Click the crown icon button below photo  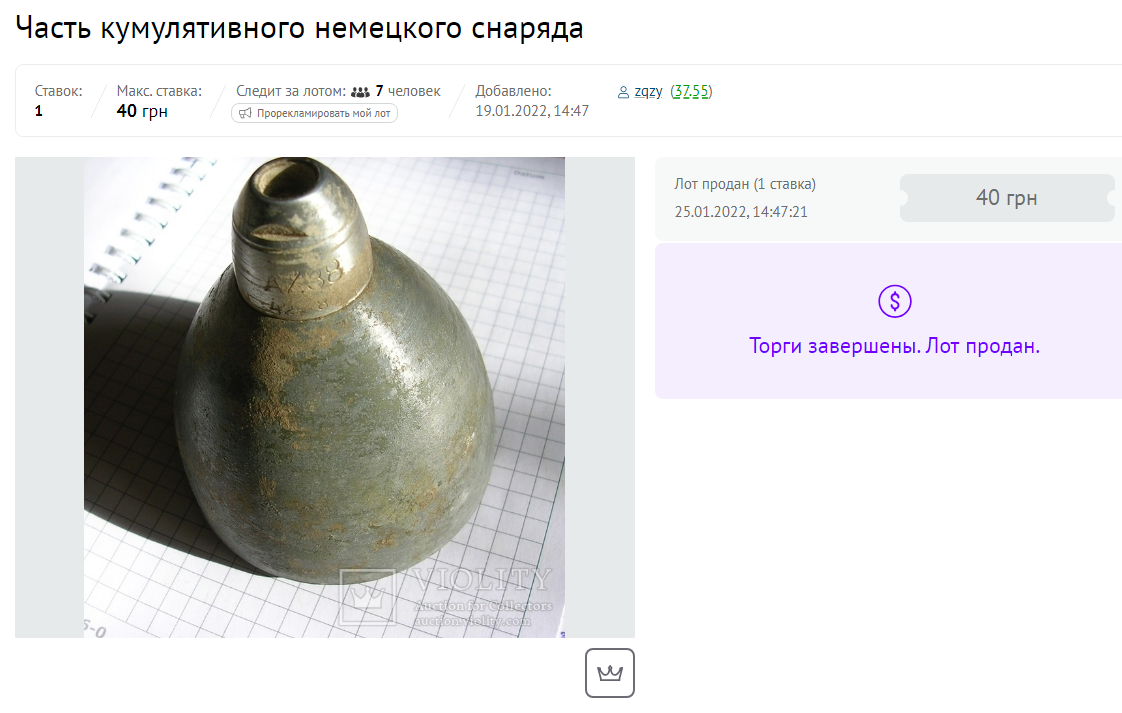coord(610,673)
